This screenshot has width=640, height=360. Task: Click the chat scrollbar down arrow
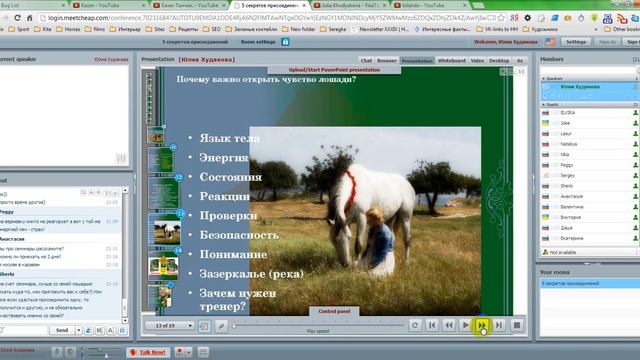[x=125, y=320]
